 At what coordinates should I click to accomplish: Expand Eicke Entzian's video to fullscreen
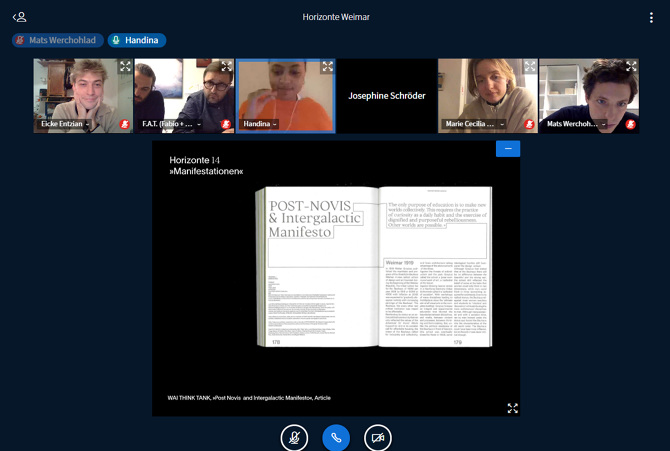(125, 67)
